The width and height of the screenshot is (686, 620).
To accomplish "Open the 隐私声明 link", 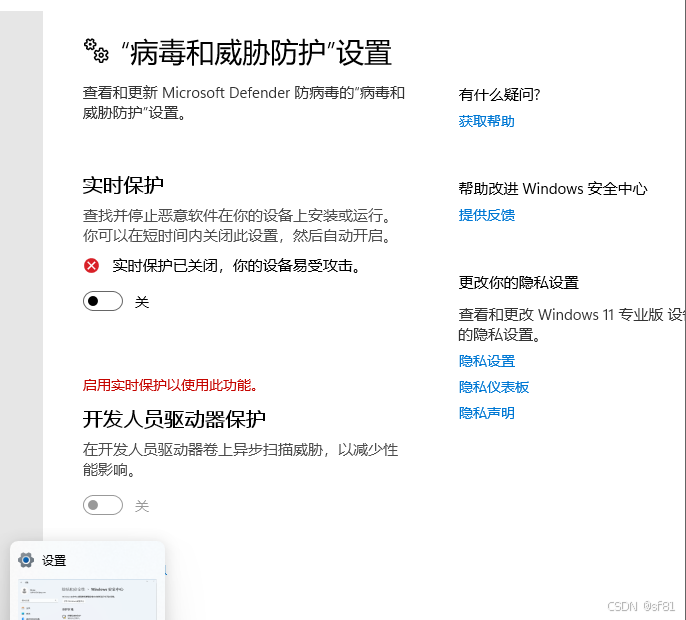I will pyautogui.click(x=486, y=413).
